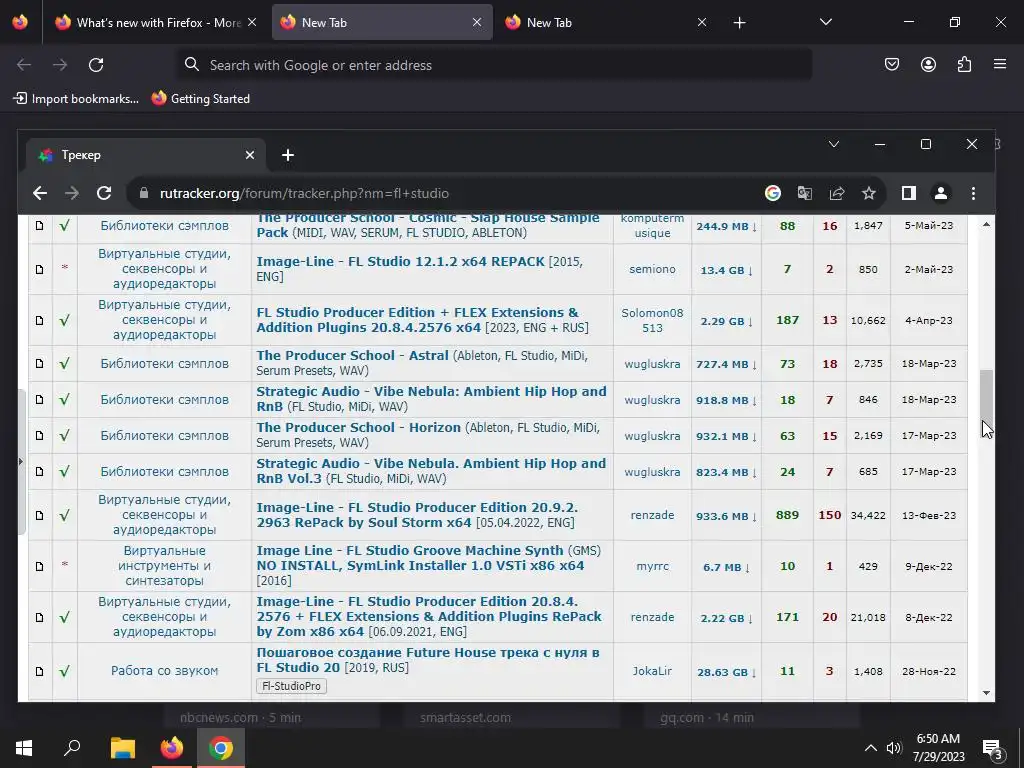The height and width of the screenshot is (768, 1024).
Task: Download the 13.4 GB torrent link
Action: coord(726,270)
